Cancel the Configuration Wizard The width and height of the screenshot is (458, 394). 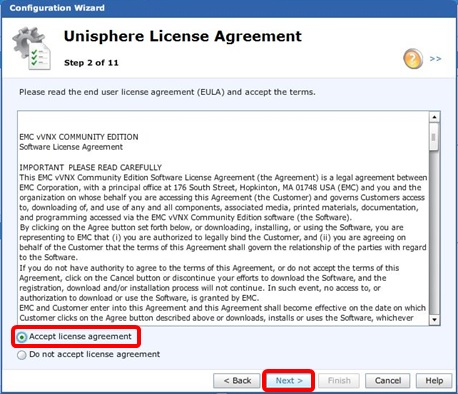coord(388,381)
